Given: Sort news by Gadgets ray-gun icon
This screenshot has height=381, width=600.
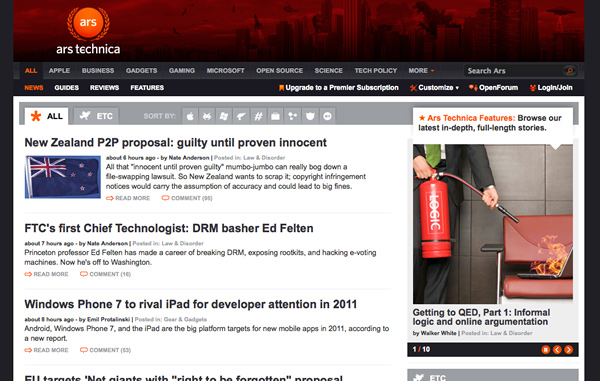Looking at the screenshot, I should 241,116.
